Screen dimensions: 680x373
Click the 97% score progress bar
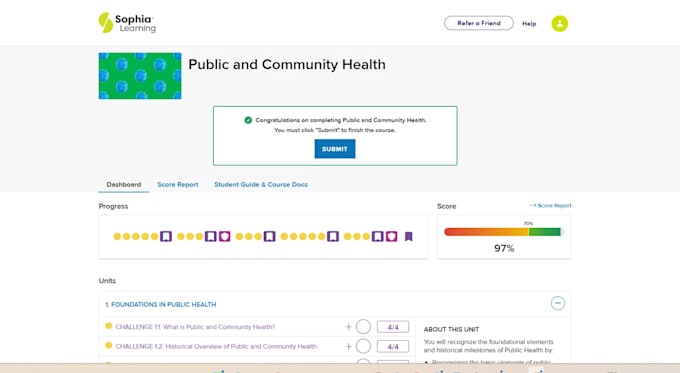503,232
